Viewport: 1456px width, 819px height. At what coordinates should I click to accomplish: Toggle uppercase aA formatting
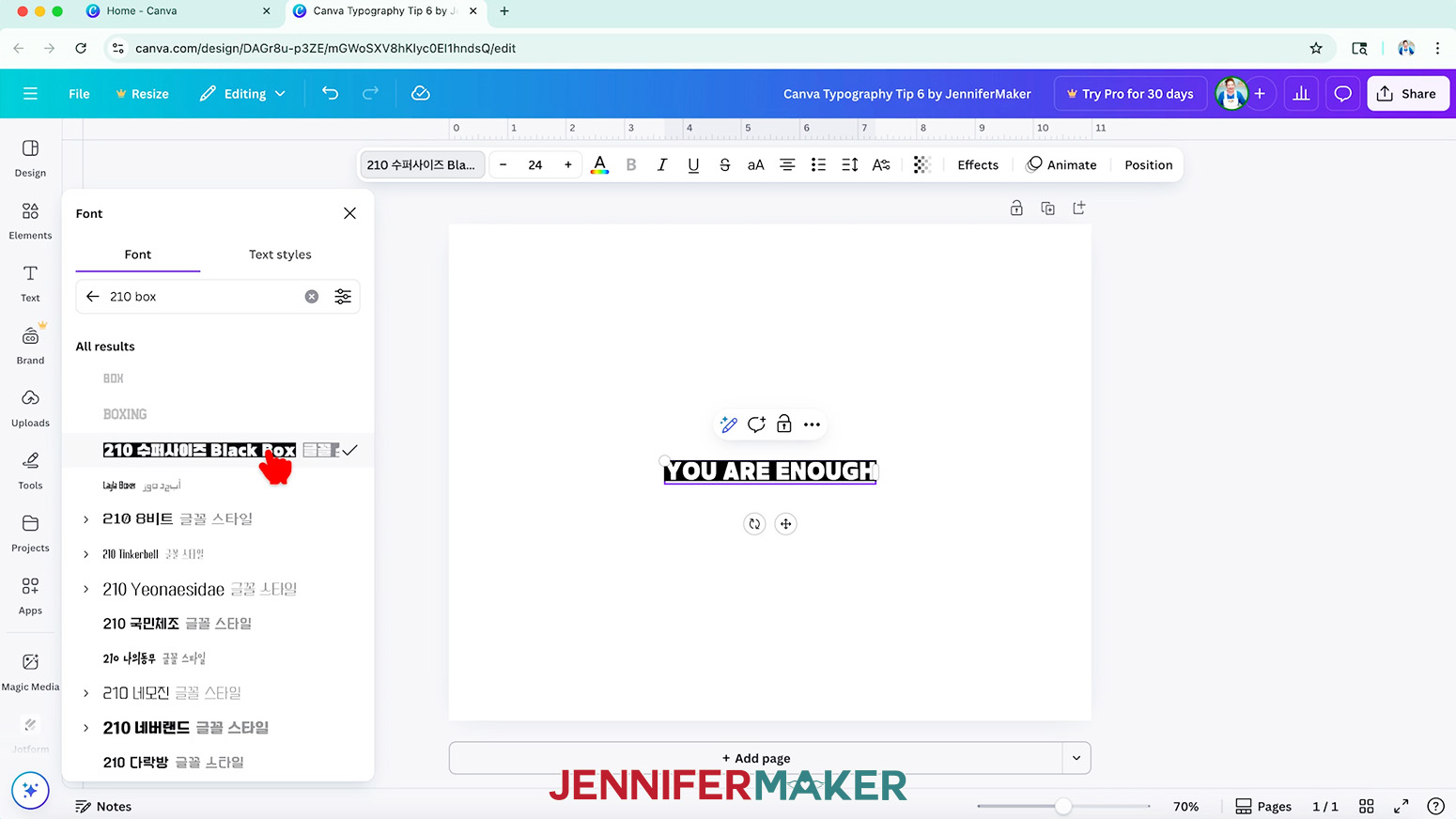pos(755,164)
